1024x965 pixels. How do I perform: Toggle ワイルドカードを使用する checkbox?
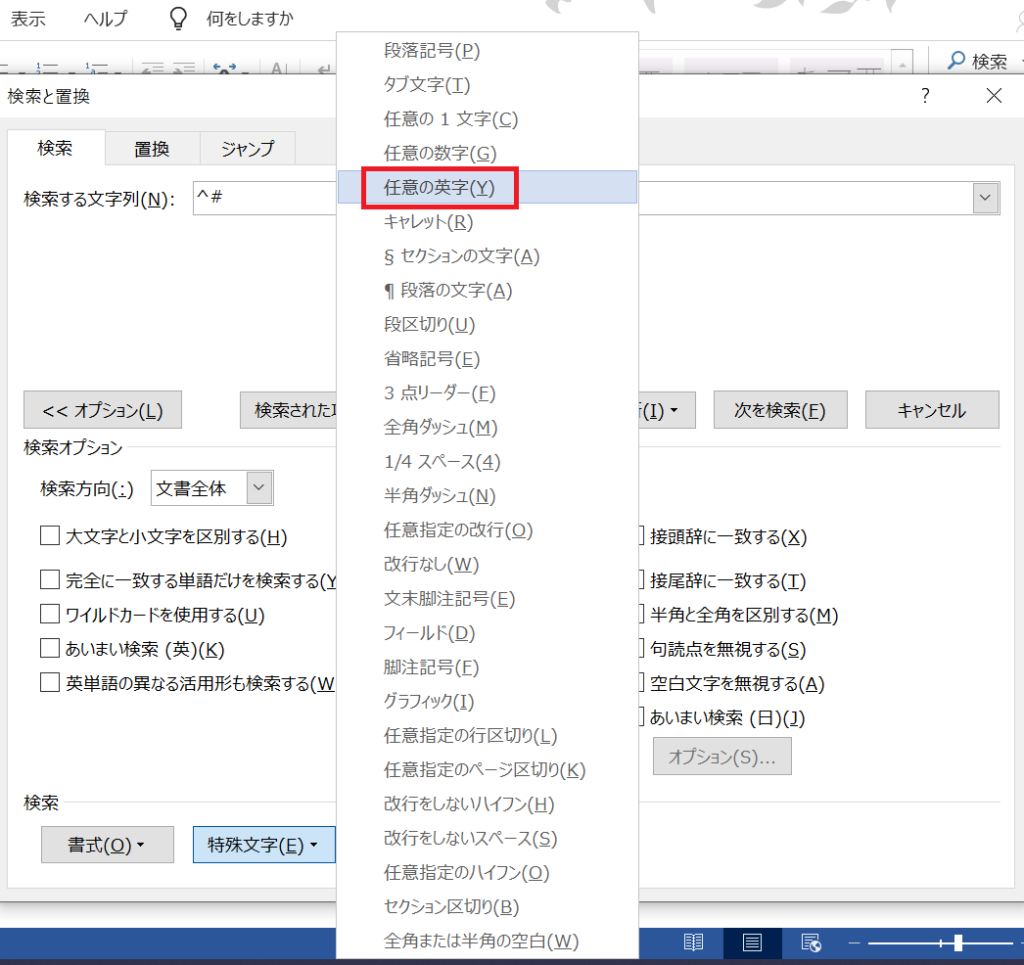coord(50,614)
